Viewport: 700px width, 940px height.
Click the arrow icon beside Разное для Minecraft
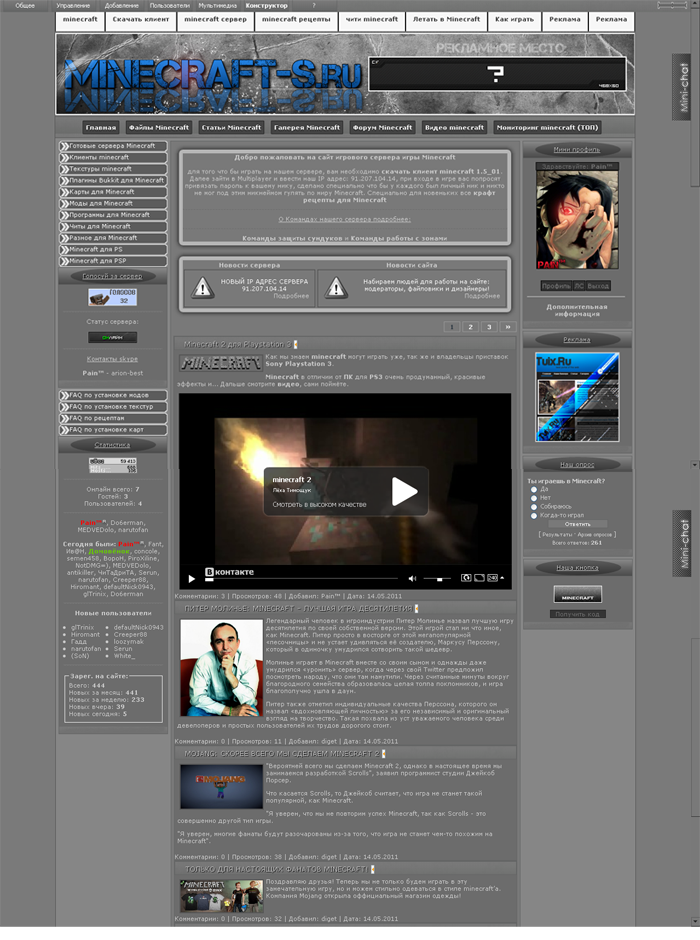(64, 237)
